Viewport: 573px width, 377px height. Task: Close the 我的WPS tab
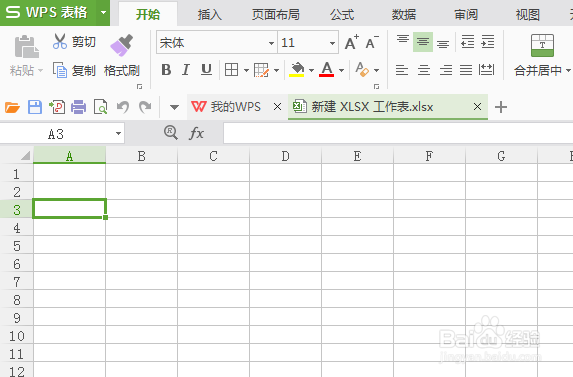[277, 107]
